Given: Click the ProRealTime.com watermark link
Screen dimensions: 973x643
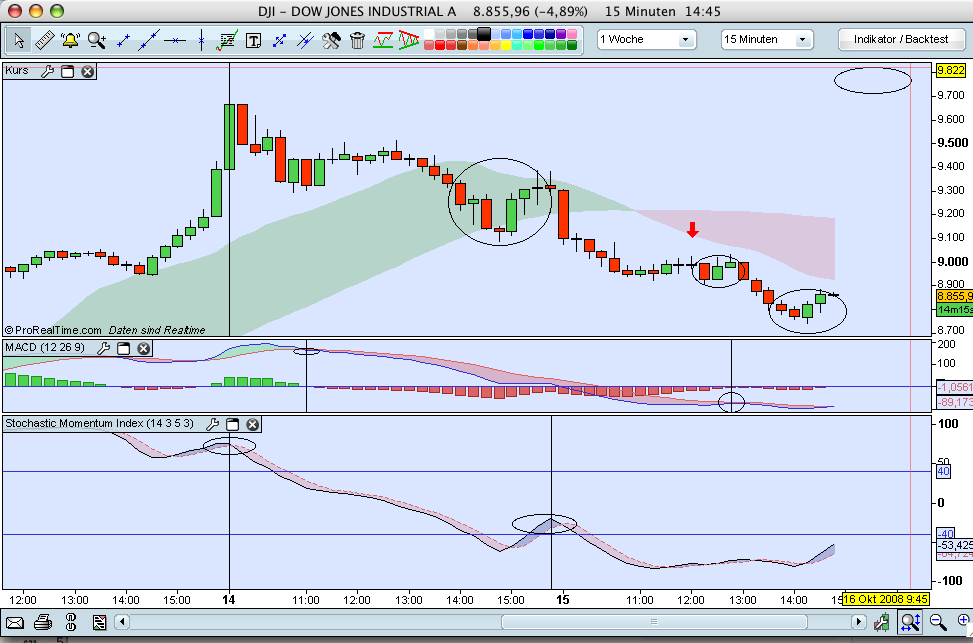Looking at the screenshot, I should pyautogui.click(x=53, y=330).
